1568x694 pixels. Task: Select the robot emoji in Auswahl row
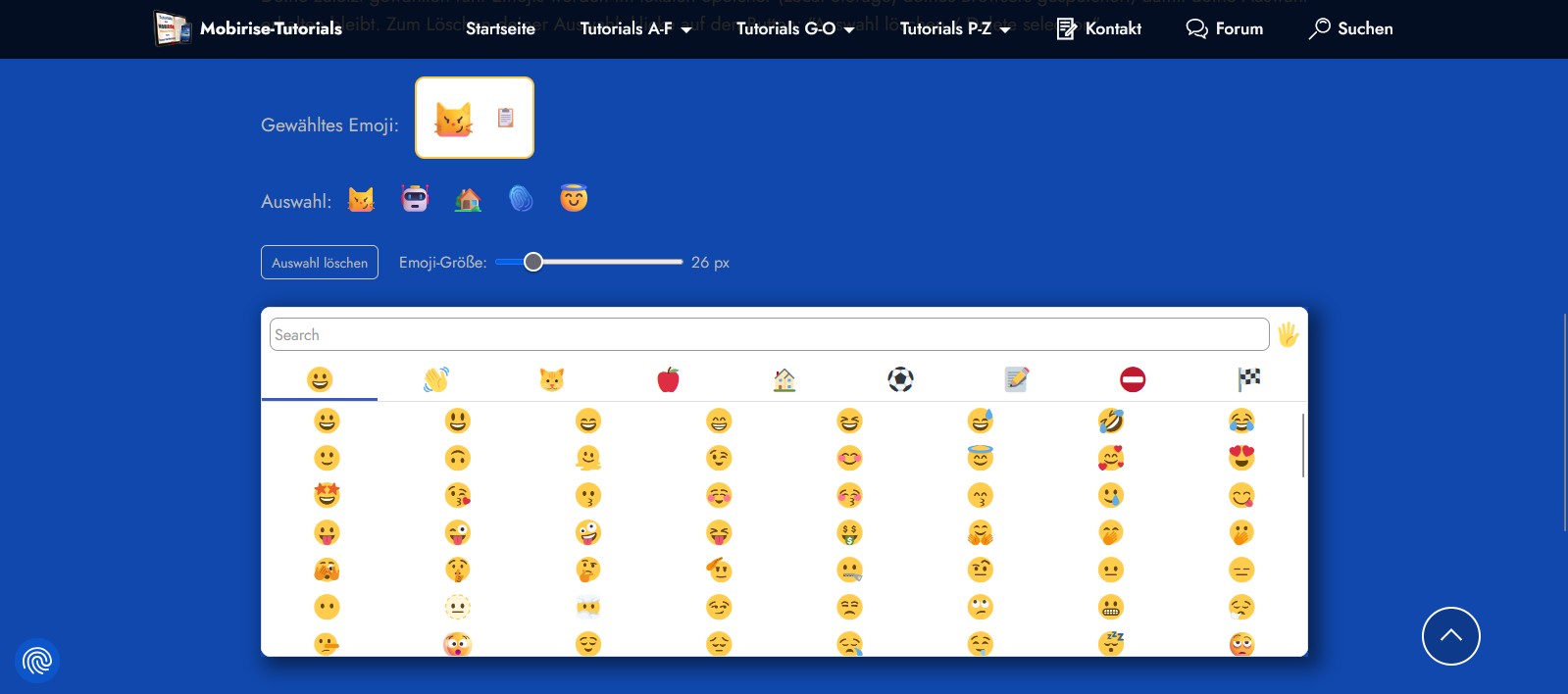point(415,199)
